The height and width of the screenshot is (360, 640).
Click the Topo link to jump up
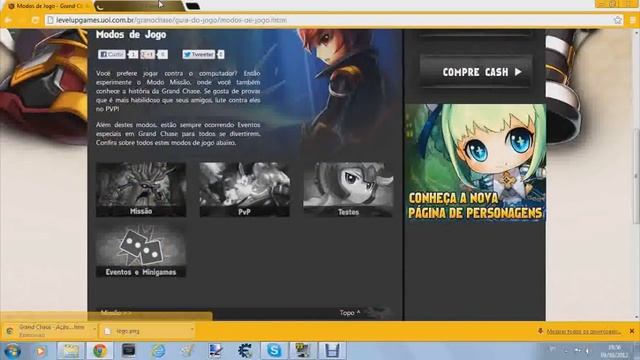point(350,313)
